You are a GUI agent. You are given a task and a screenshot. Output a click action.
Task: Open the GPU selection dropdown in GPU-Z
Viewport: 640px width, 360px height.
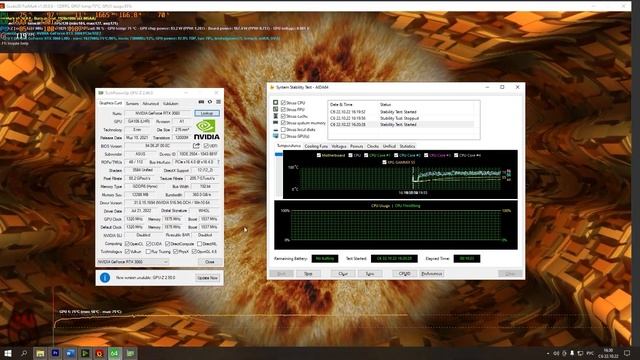133,262
